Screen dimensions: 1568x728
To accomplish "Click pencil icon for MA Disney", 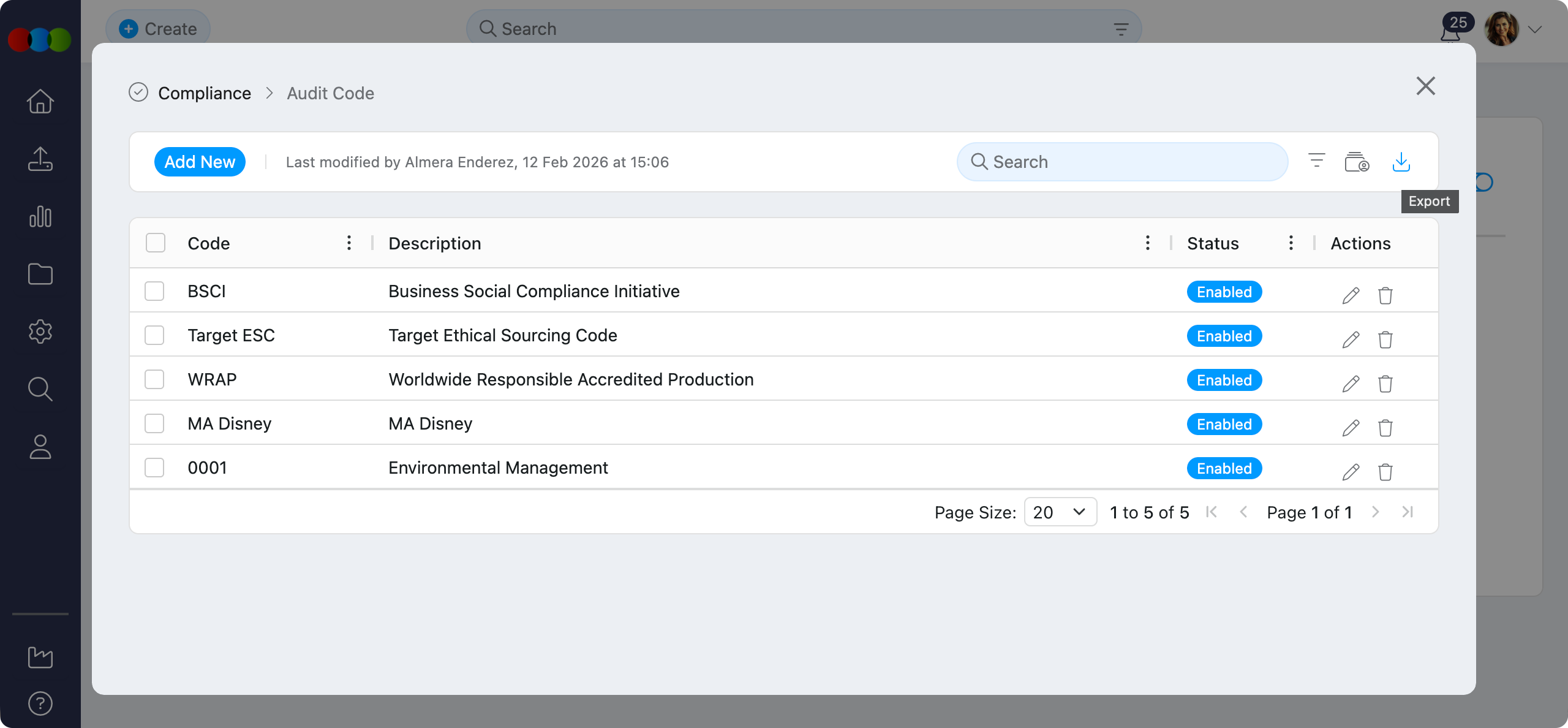I will (x=1351, y=428).
